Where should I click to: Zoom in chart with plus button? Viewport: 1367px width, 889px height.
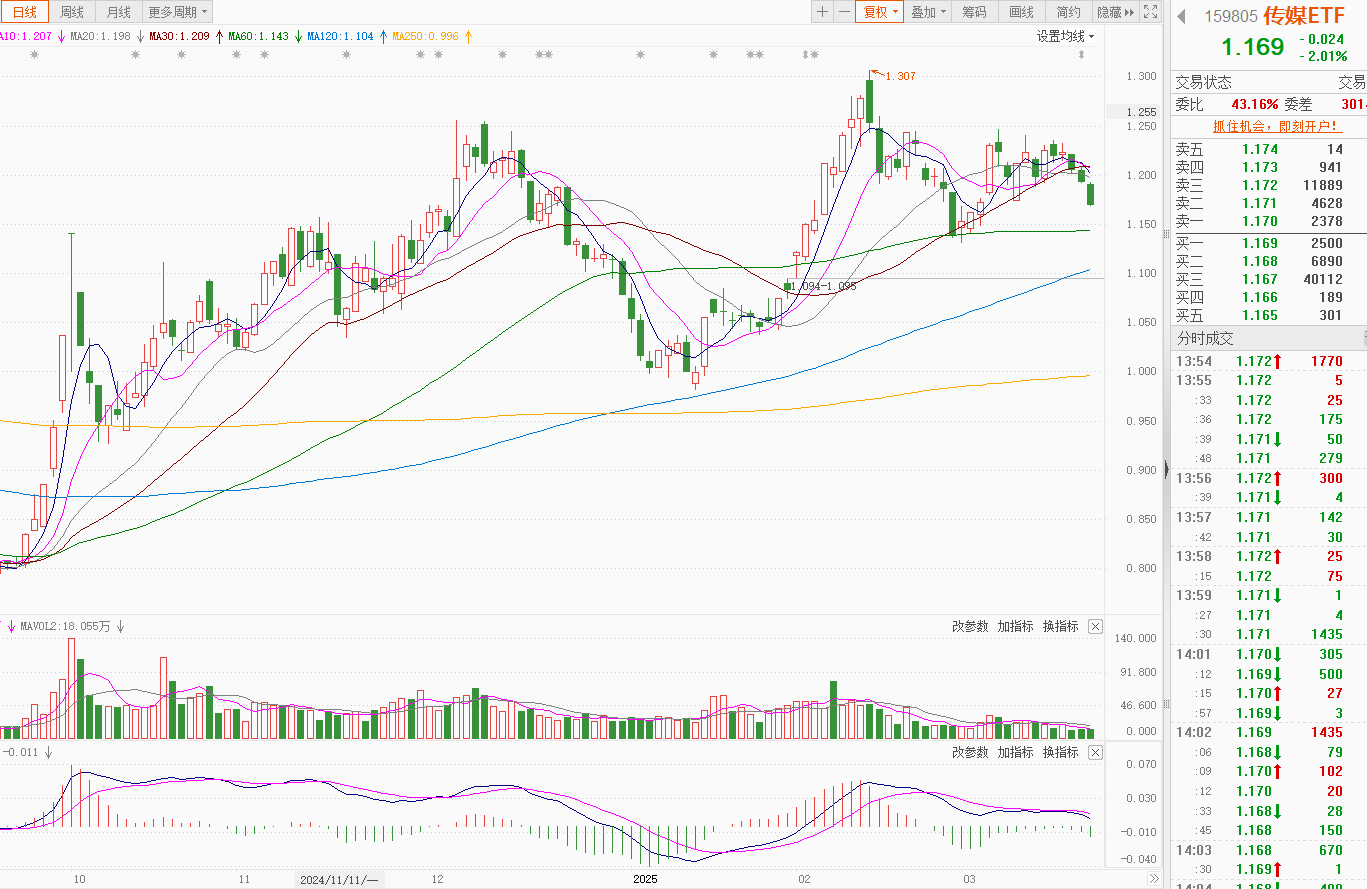pos(822,12)
